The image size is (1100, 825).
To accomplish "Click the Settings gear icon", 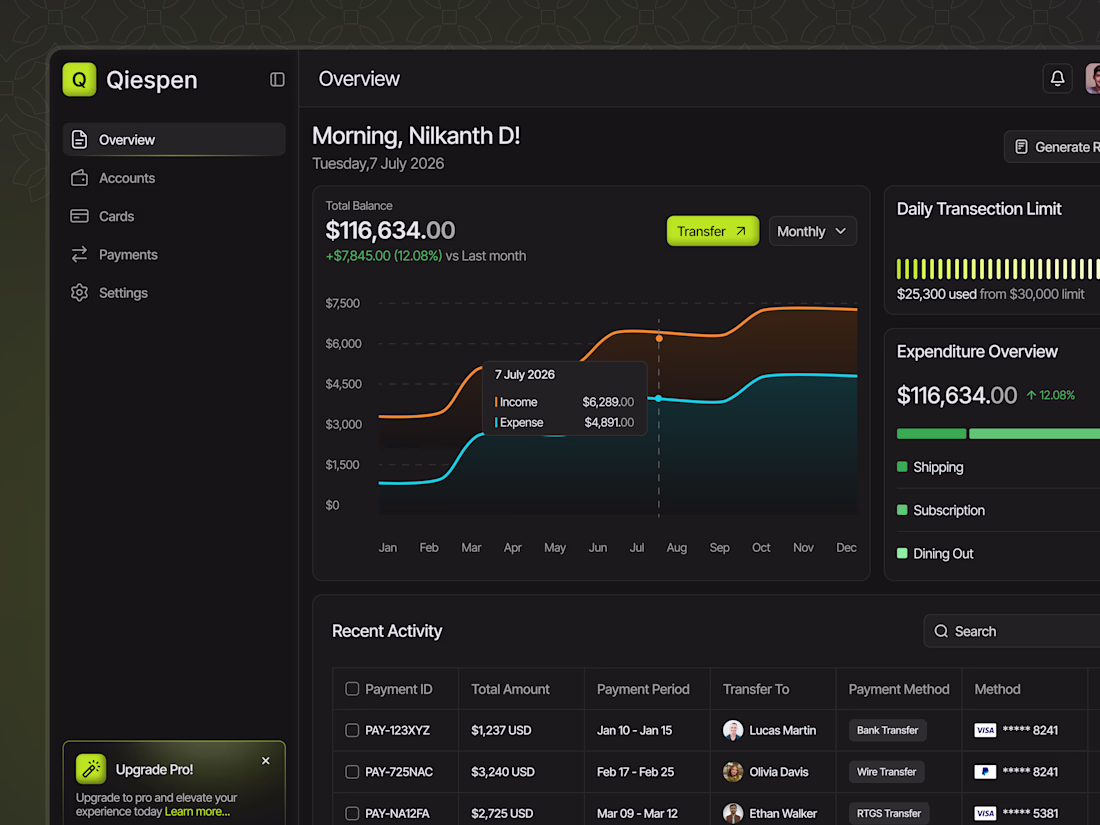I will coord(79,293).
